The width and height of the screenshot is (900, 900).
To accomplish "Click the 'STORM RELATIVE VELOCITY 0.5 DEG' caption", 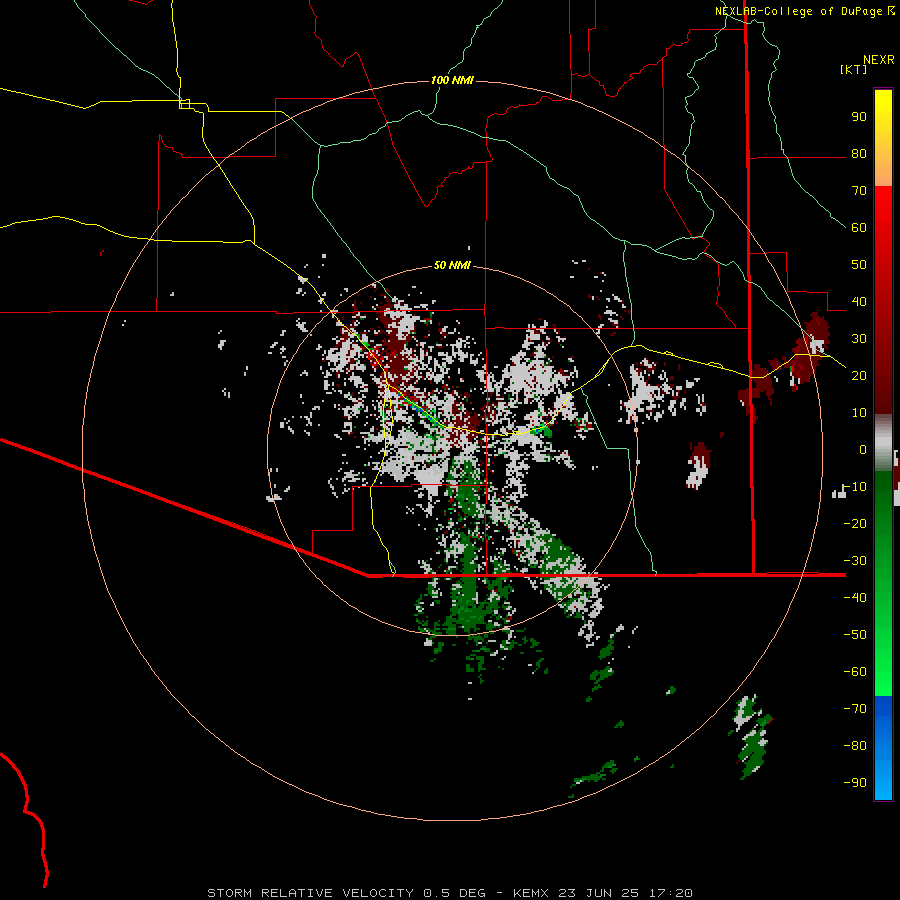I will coord(346,893).
